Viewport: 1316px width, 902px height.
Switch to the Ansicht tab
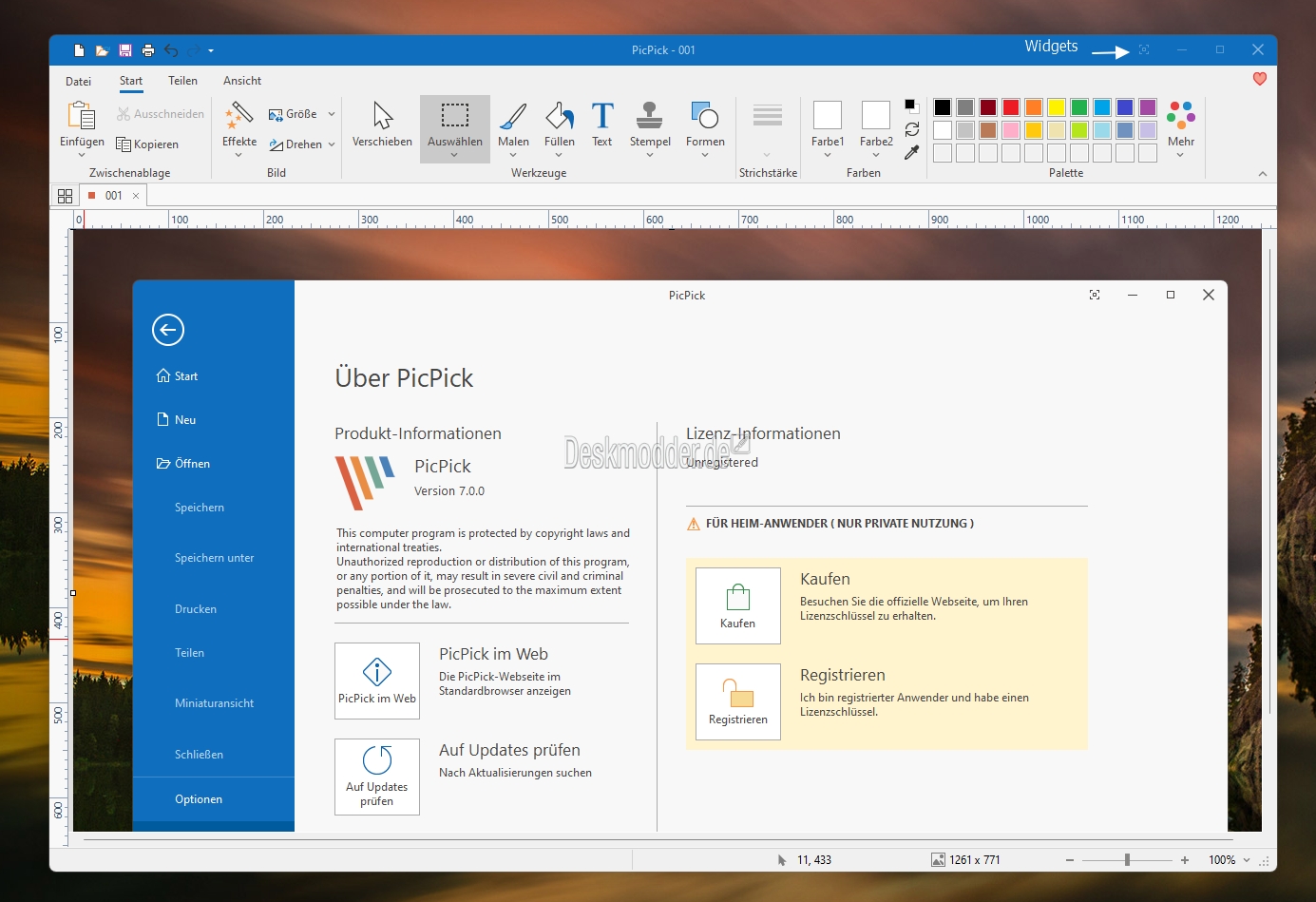(241, 82)
